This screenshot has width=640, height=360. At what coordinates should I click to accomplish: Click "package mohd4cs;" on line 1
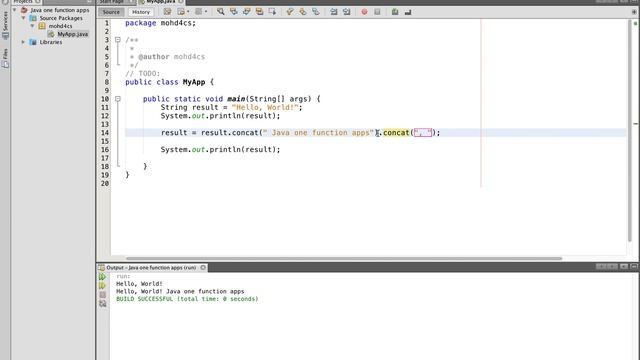pos(160,23)
